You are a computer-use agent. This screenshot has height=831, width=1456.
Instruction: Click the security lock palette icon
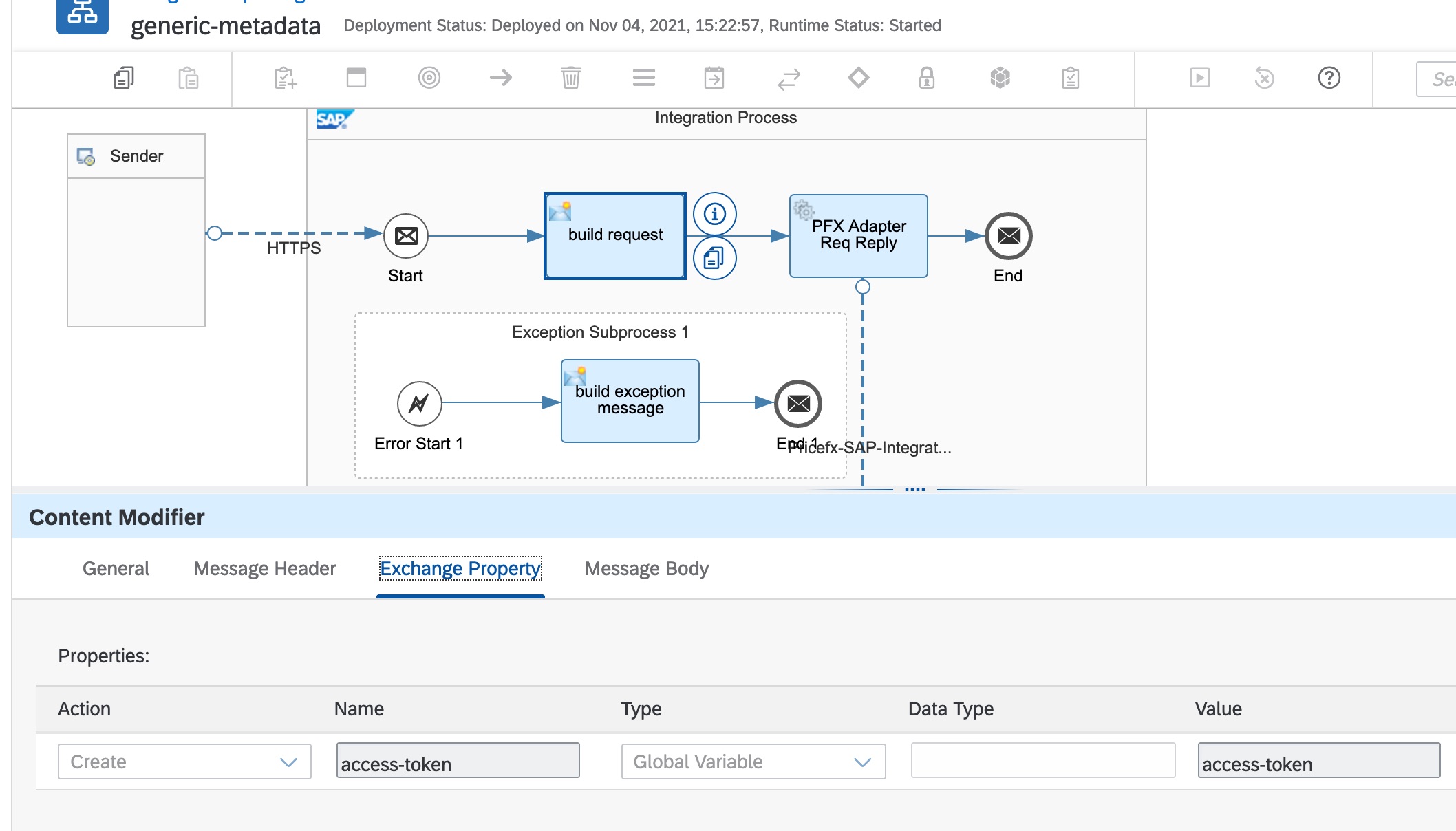tap(927, 78)
